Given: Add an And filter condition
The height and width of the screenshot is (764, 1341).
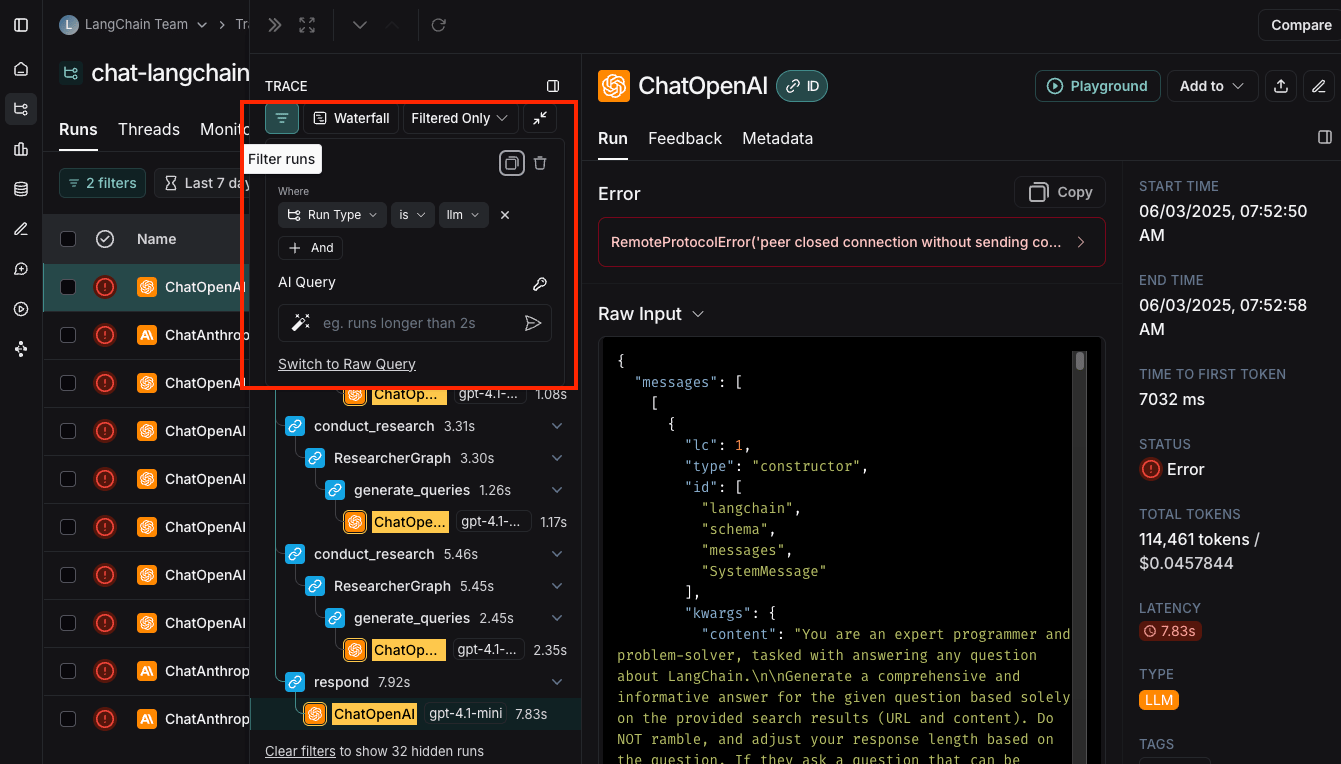Looking at the screenshot, I should 310,248.
